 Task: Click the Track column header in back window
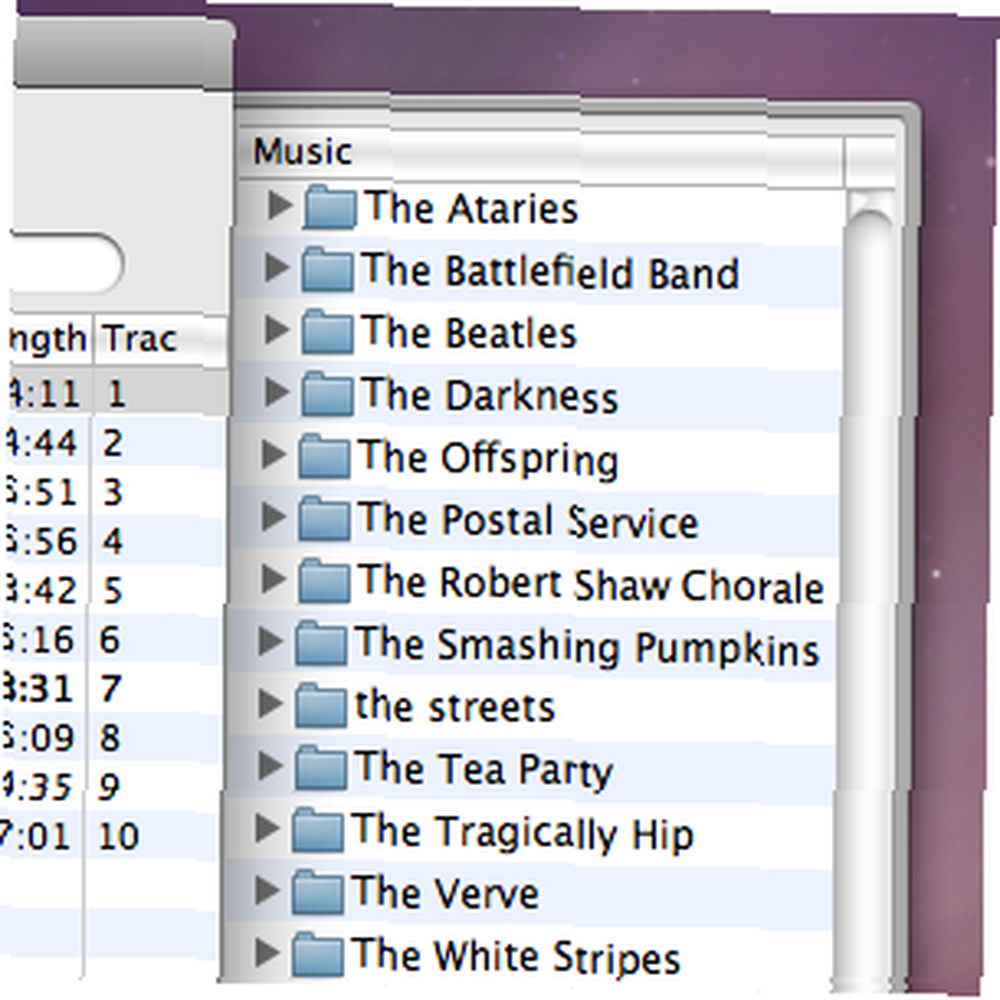click(x=161, y=339)
